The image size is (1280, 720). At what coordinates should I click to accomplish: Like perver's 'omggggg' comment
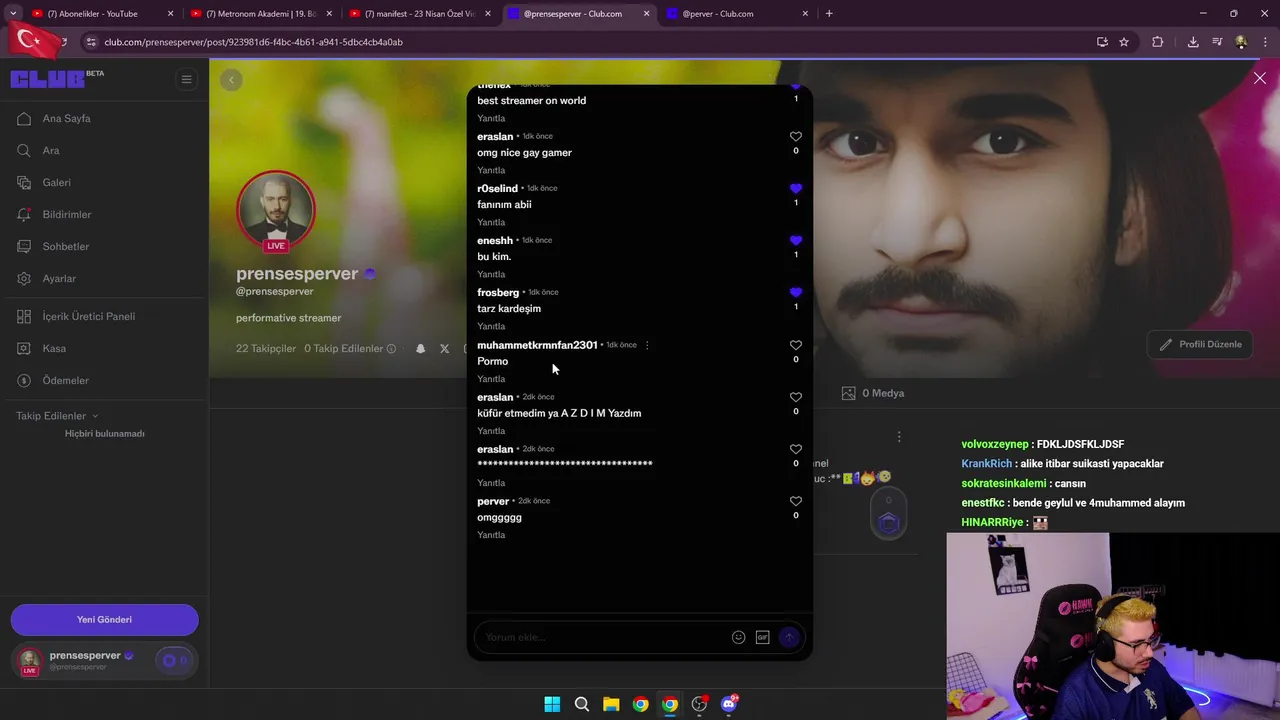coord(796,501)
